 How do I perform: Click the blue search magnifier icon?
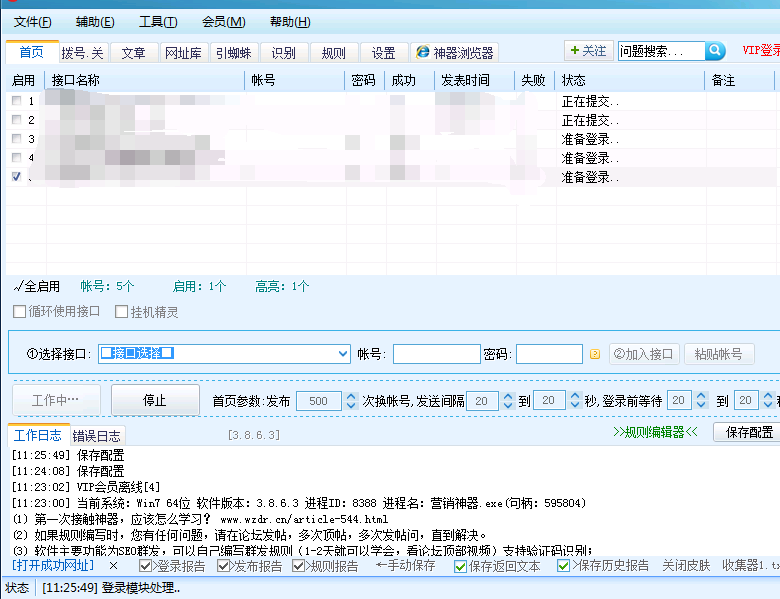click(x=715, y=51)
